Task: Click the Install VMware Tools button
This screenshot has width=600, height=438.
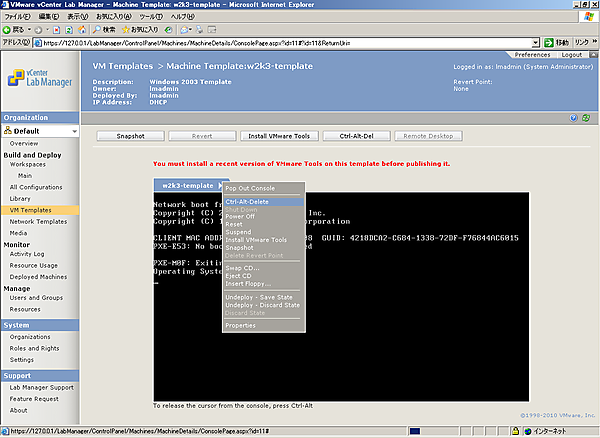Action: [x=278, y=135]
